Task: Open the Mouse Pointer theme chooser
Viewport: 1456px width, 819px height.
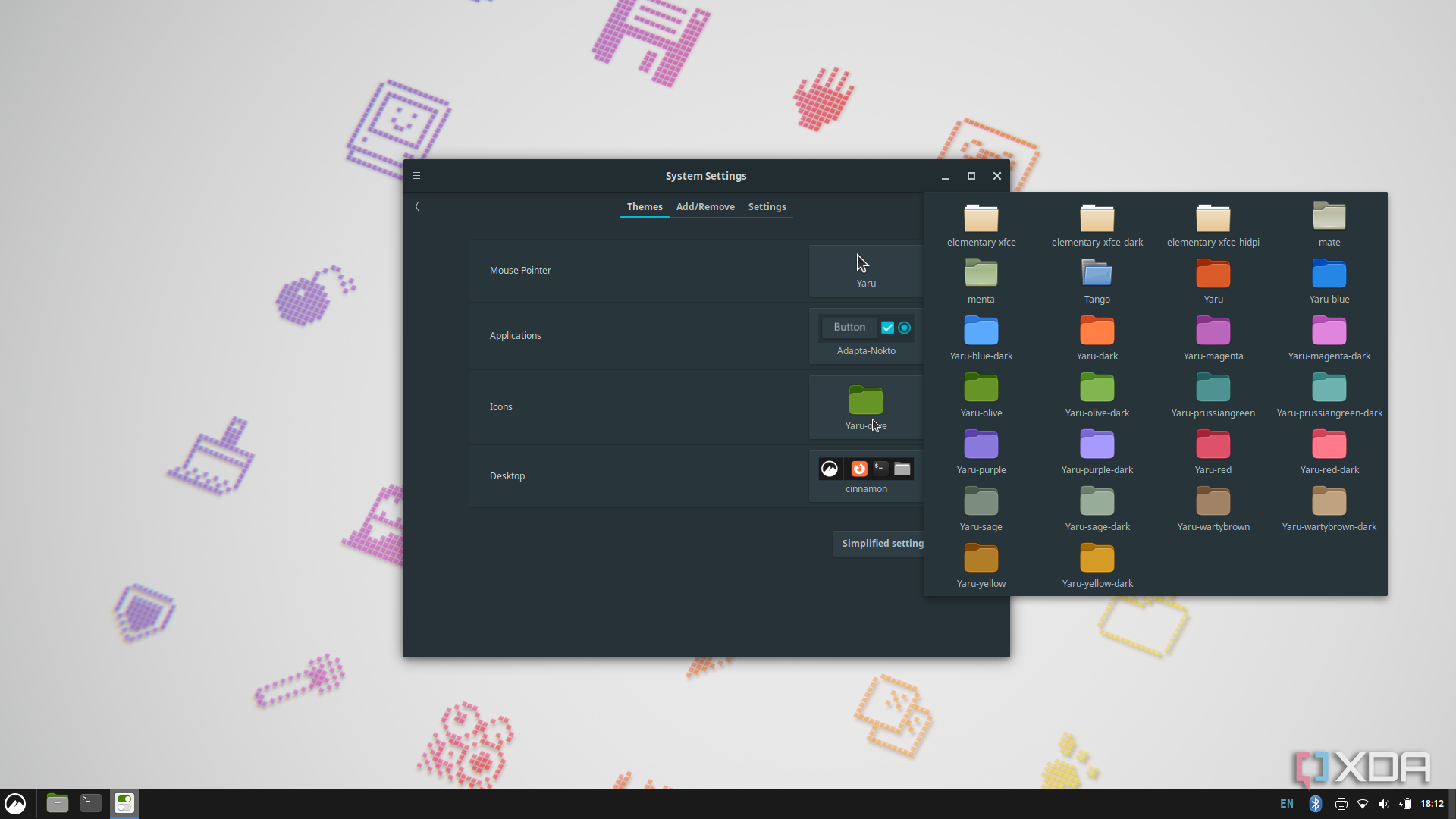Action: (x=866, y=271)
